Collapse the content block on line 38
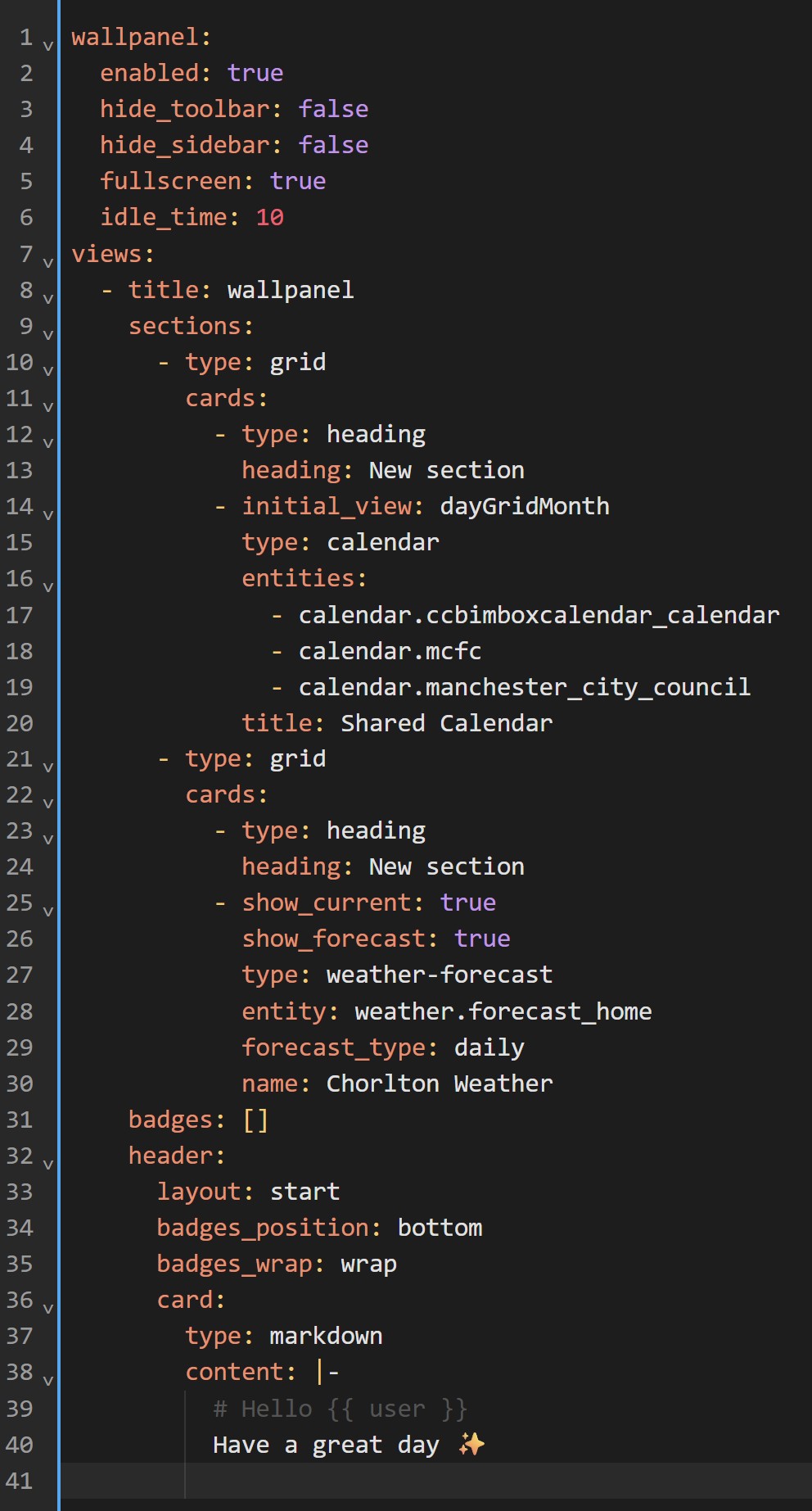 (48, 1381)
